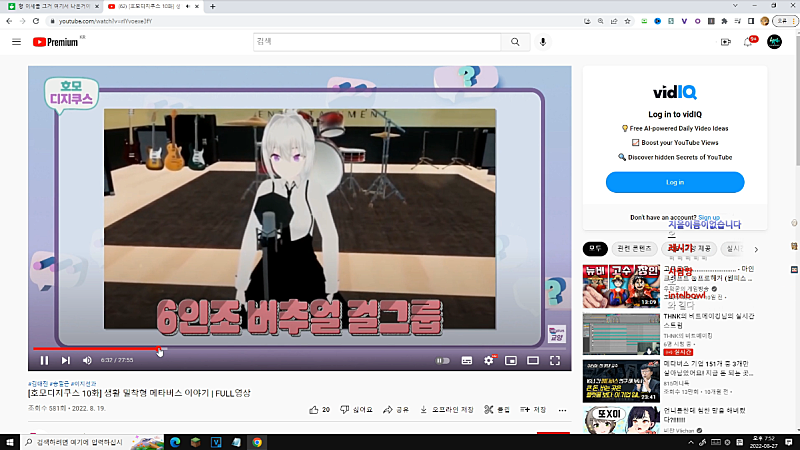Screen dimensions: 800x450
Task: Click the vidIQ Sign up link
Action: coord(709,217)
